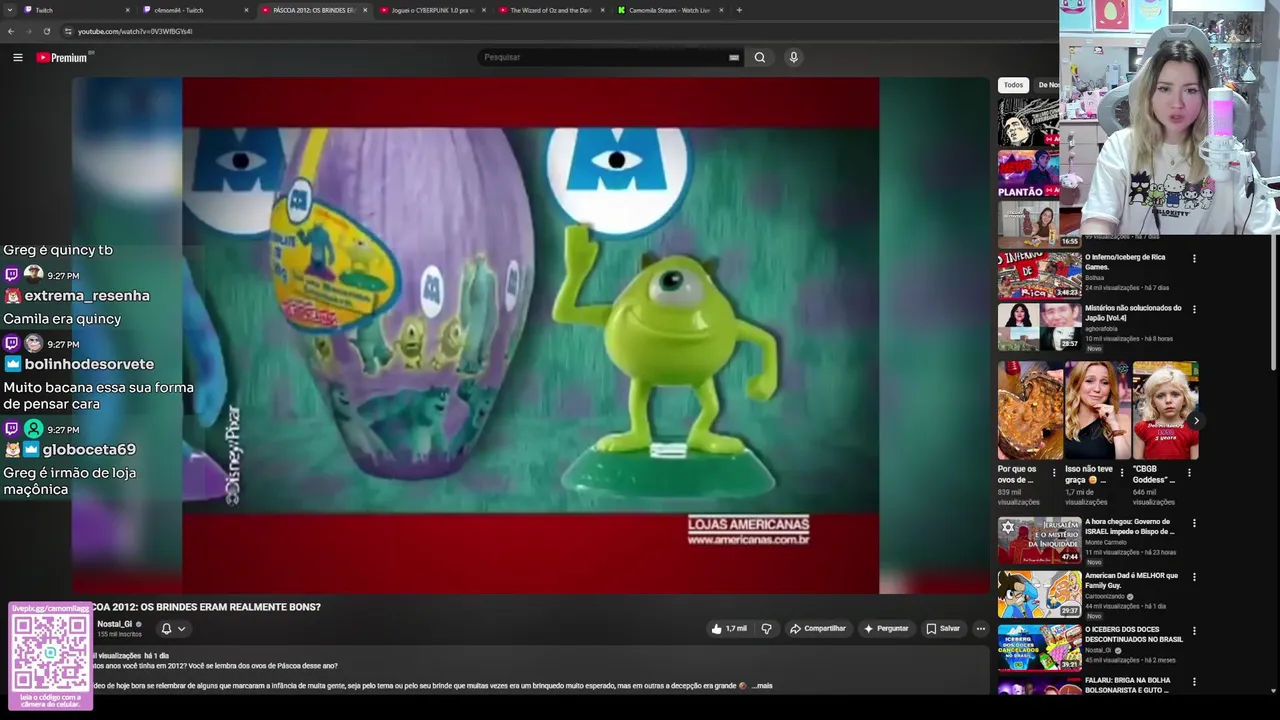Open options for 'Isso não teve graça' short
The width and height of the screenshot is (1280, 720).
[x=1121, y=472]
